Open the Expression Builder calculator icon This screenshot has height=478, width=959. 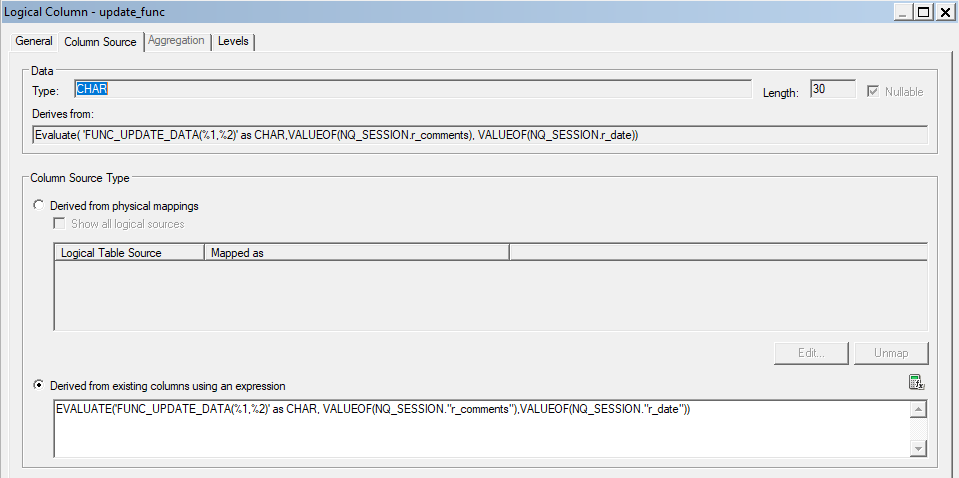coord(916,383)
